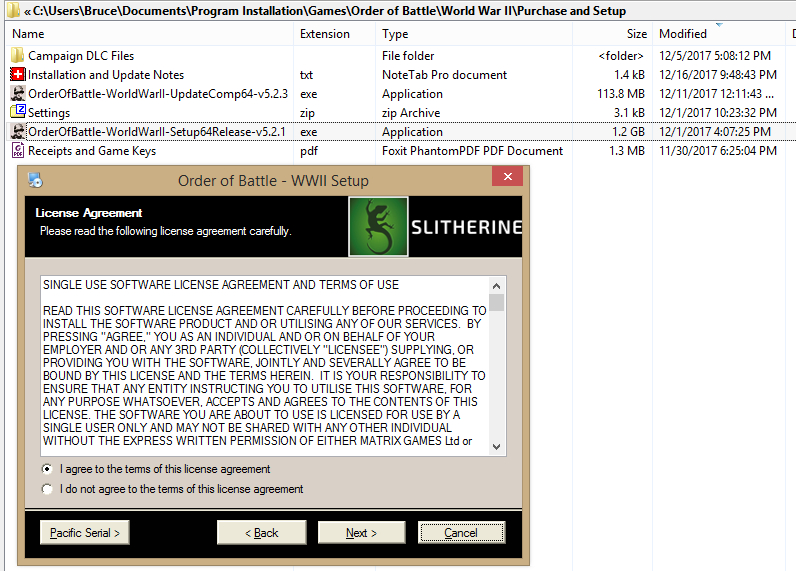Select the 'Campaign DLC Files' folder name
The image size is (796, 571).
click(x=81, y=56)
